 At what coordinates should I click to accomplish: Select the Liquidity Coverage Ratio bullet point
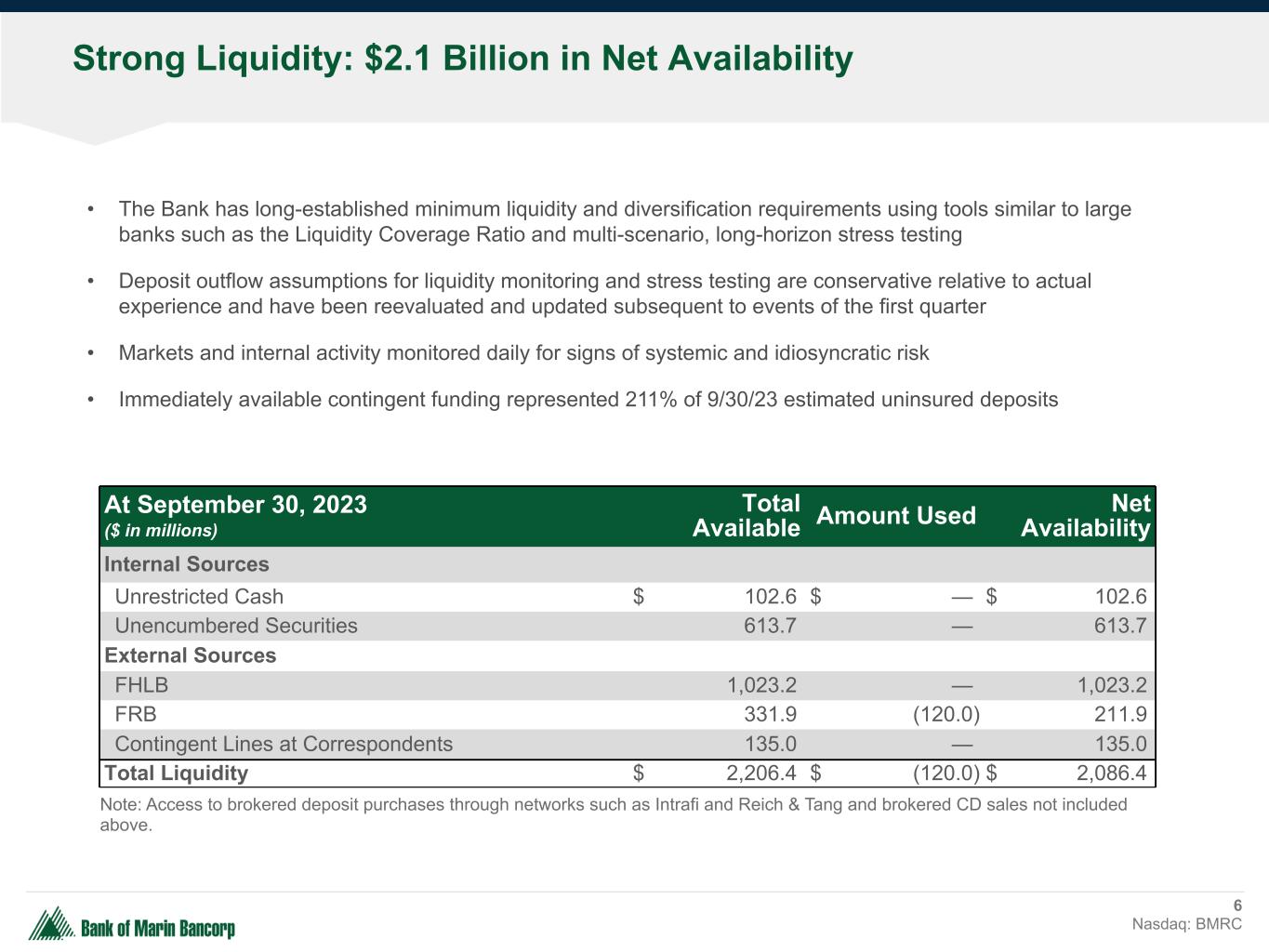(x=624, y=221)
